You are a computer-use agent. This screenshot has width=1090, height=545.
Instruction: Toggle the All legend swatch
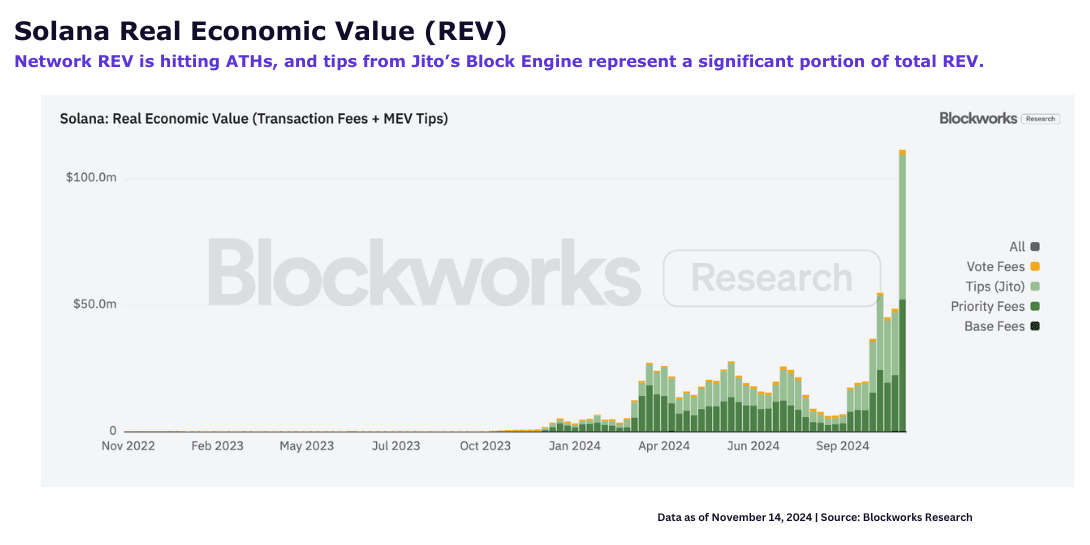click(1035, 247)
